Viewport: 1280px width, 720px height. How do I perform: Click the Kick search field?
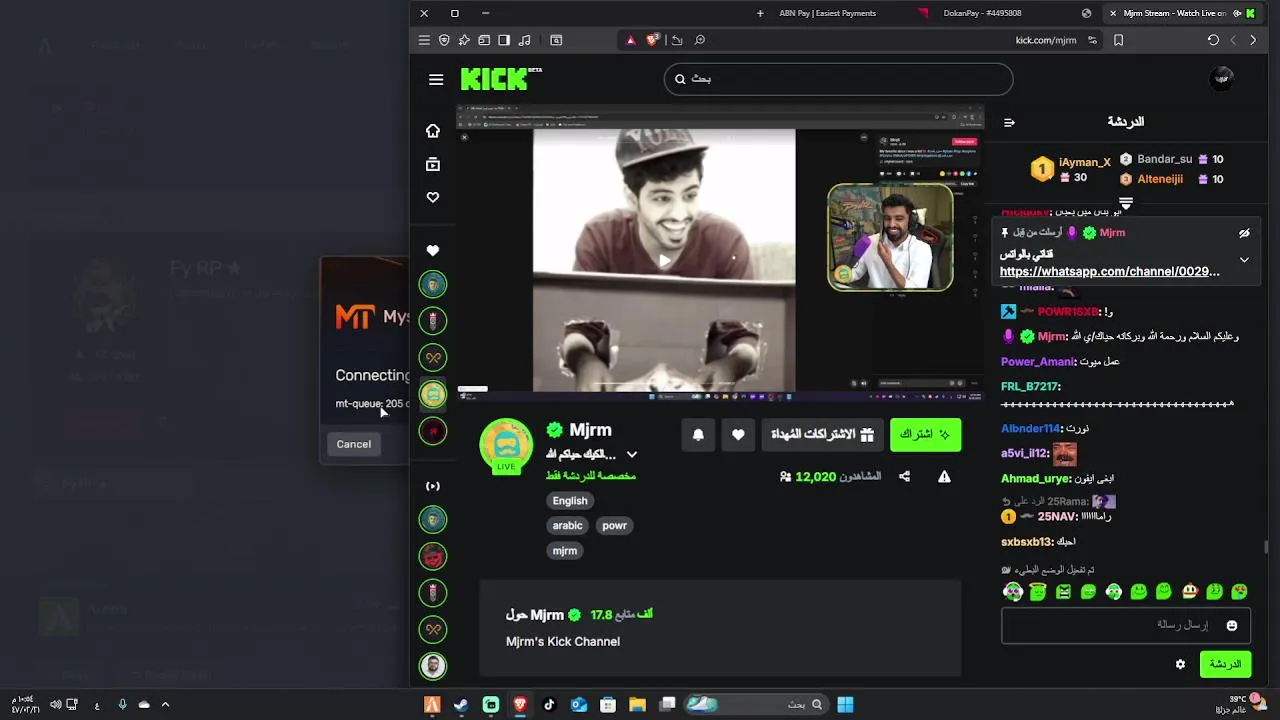[838, 79]
